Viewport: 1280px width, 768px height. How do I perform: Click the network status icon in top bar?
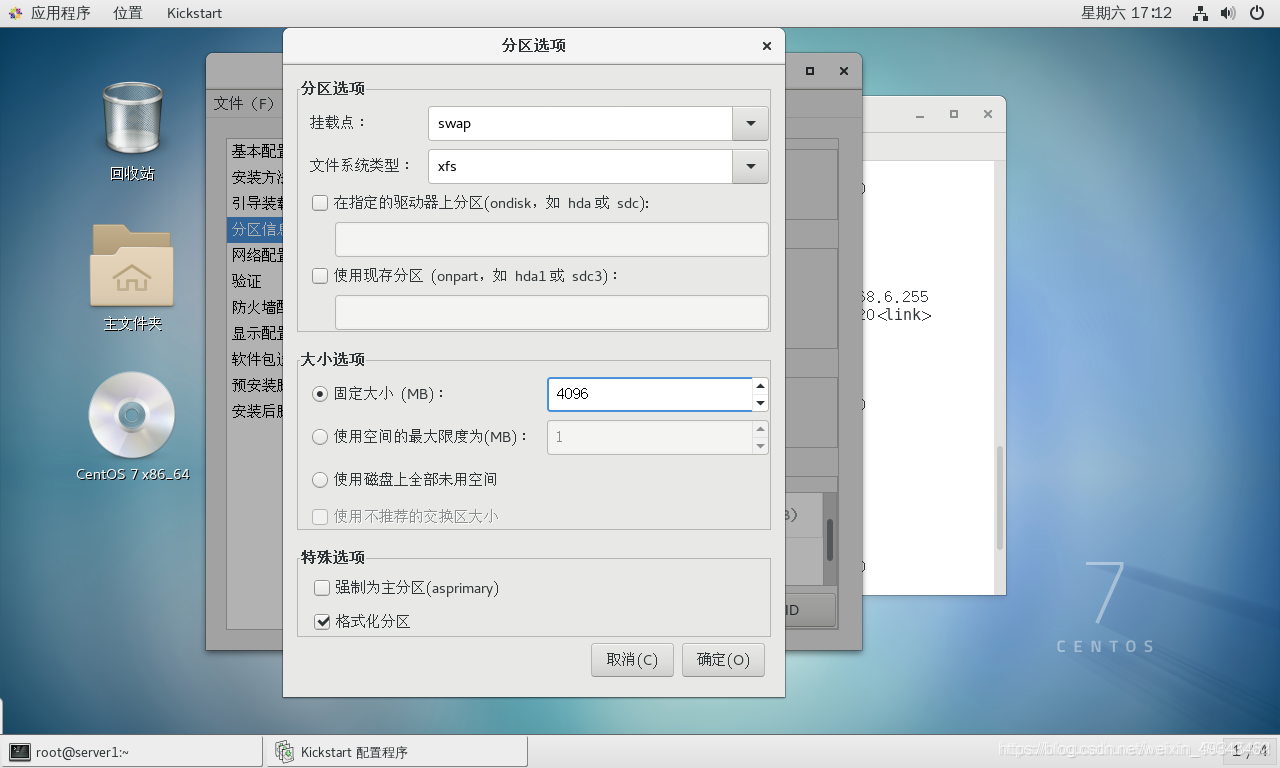1200,13
